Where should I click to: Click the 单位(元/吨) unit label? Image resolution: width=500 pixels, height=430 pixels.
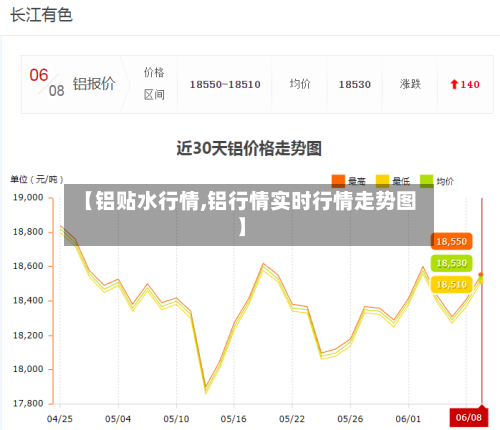click(37, 180)
